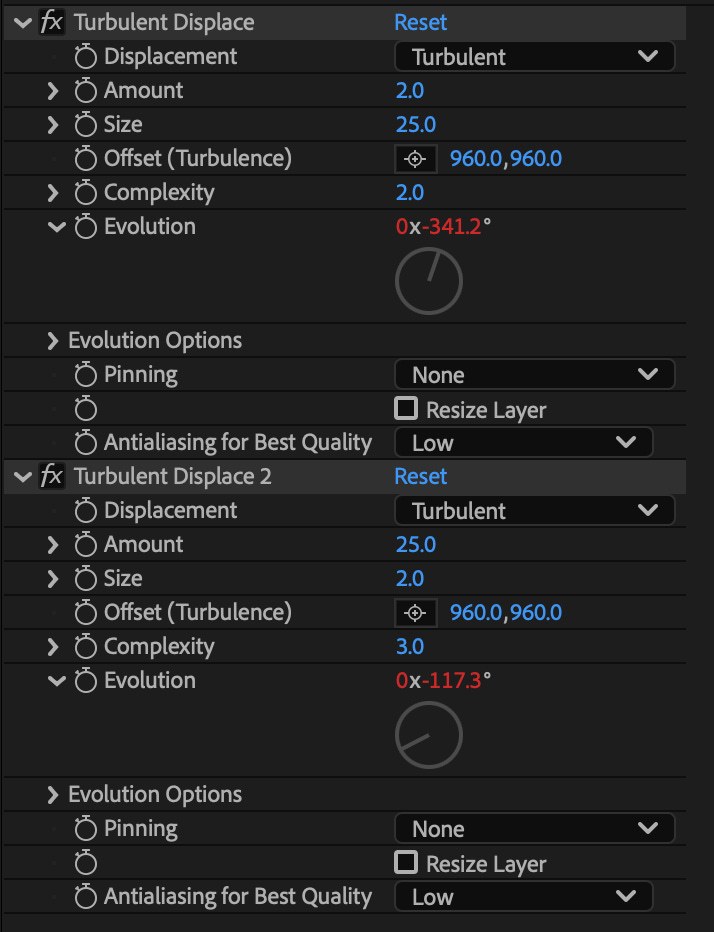Click Offset value 960.0,960.0 in Turbulent Displace 2
This screenshot has height=932, width=714.
(506, 613)
